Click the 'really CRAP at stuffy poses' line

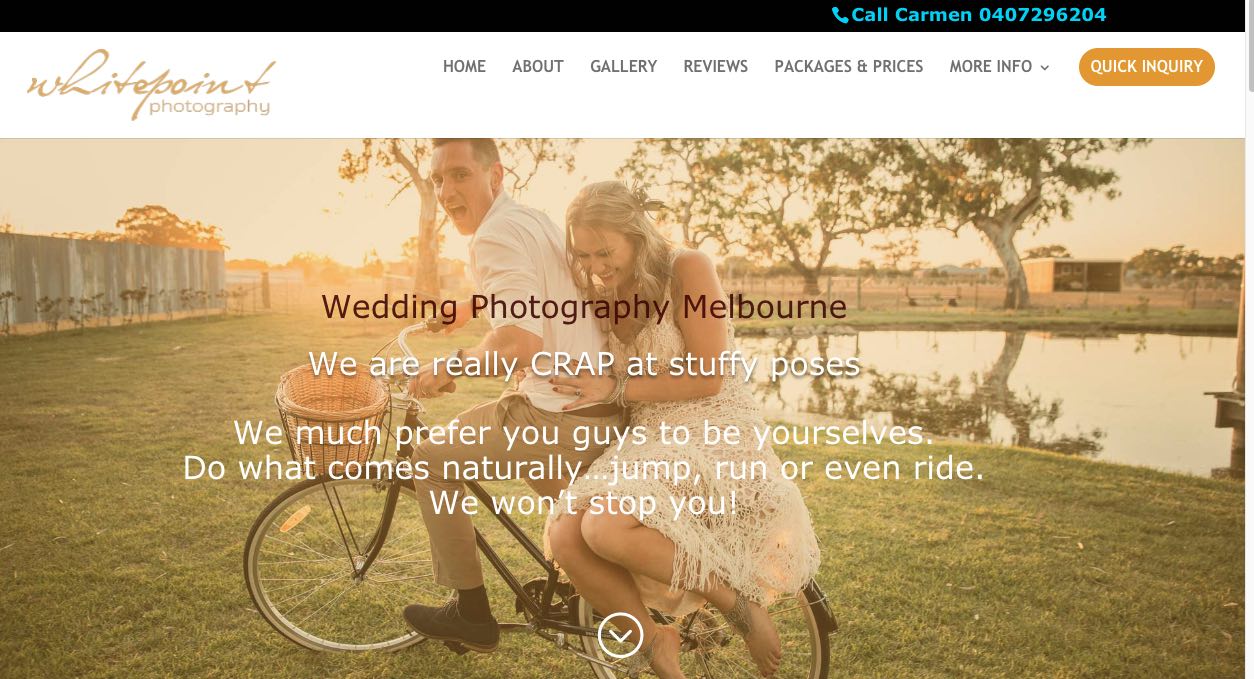click(x=584, y=365)
